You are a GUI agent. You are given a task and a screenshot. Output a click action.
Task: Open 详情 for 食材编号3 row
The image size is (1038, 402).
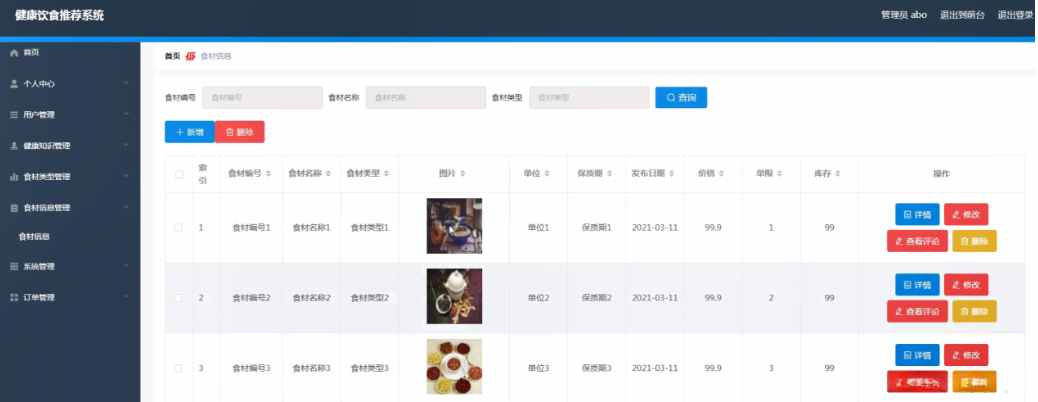tap(917, 356)
